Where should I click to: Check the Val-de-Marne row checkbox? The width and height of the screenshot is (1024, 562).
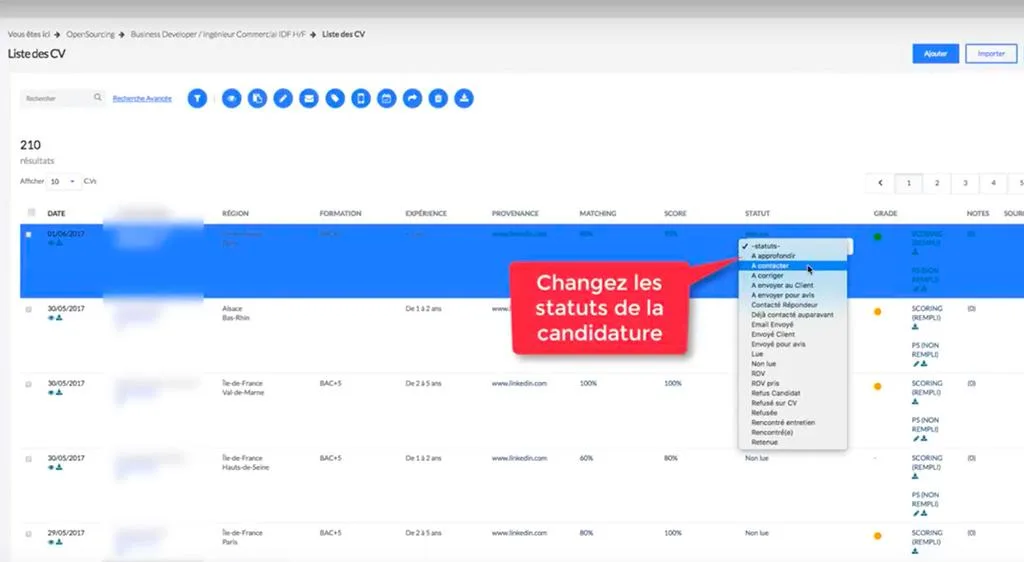coord(28,384)
